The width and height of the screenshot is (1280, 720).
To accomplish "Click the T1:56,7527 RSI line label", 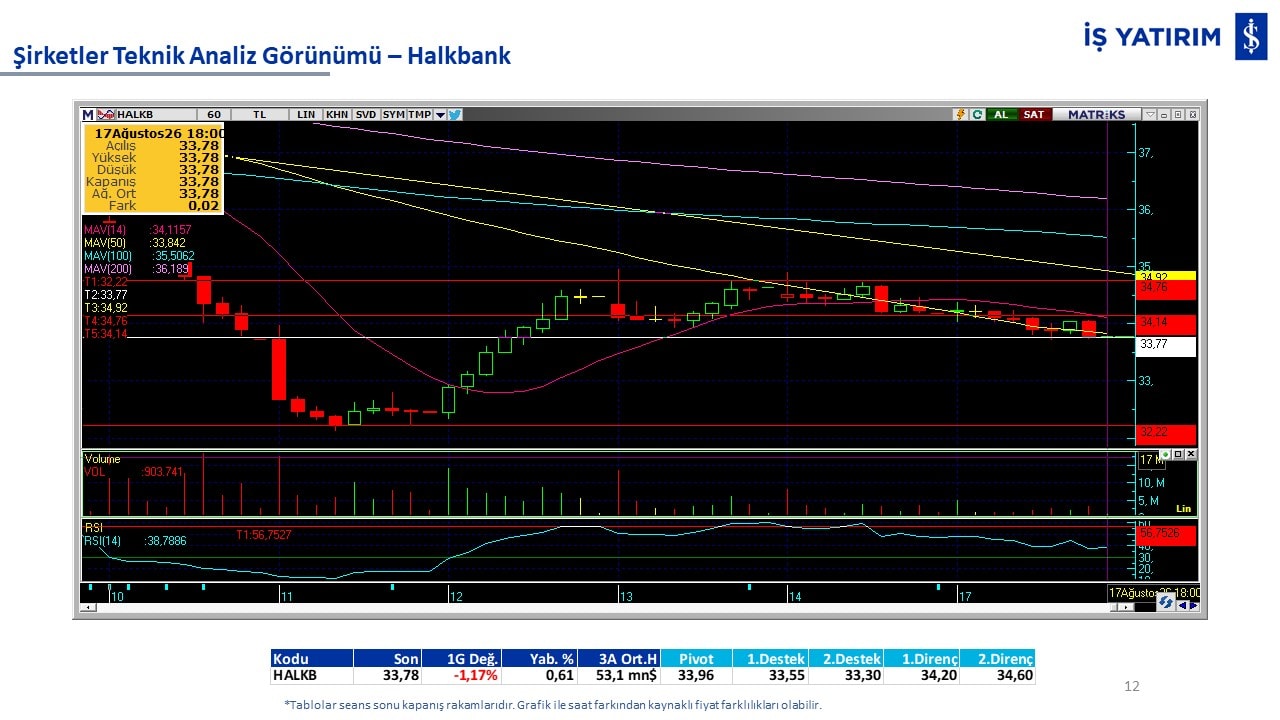I will (x=264, y=535).
